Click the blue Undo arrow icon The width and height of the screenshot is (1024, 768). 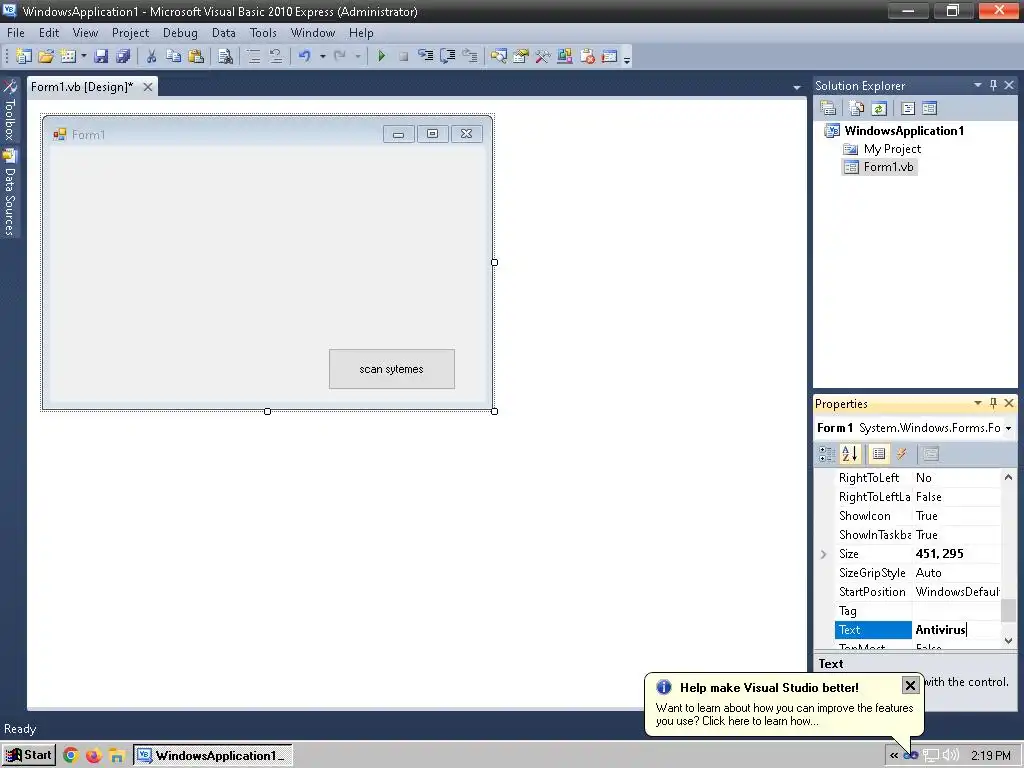[304, 56]
